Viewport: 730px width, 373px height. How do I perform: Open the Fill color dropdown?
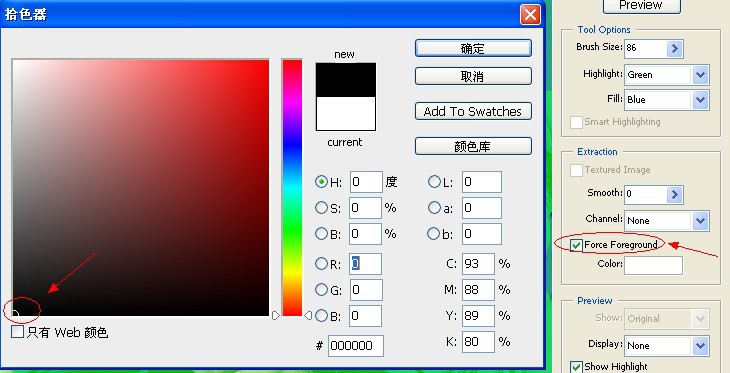(700, 100)
